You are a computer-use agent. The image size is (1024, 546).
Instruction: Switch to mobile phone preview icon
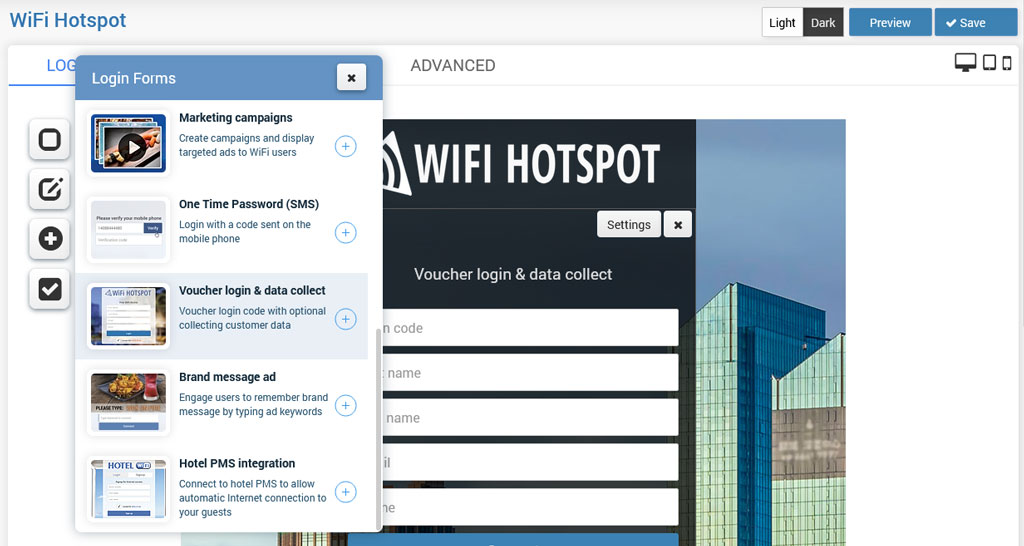pos(1008,63)
